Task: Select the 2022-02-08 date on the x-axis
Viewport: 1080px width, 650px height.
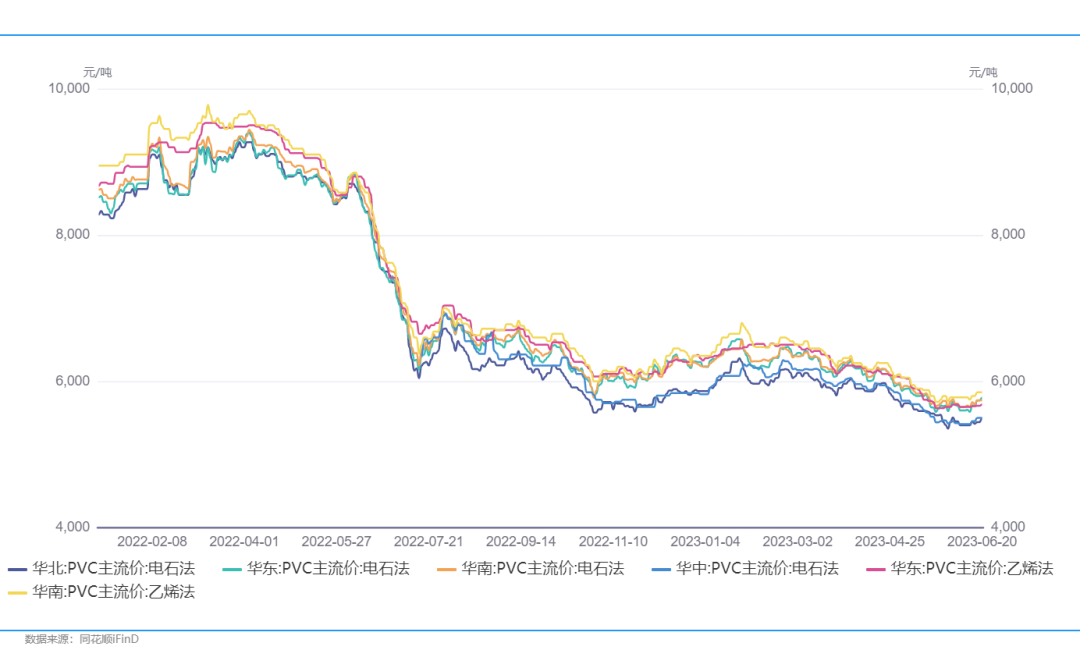Action: (x=152, y=541)
